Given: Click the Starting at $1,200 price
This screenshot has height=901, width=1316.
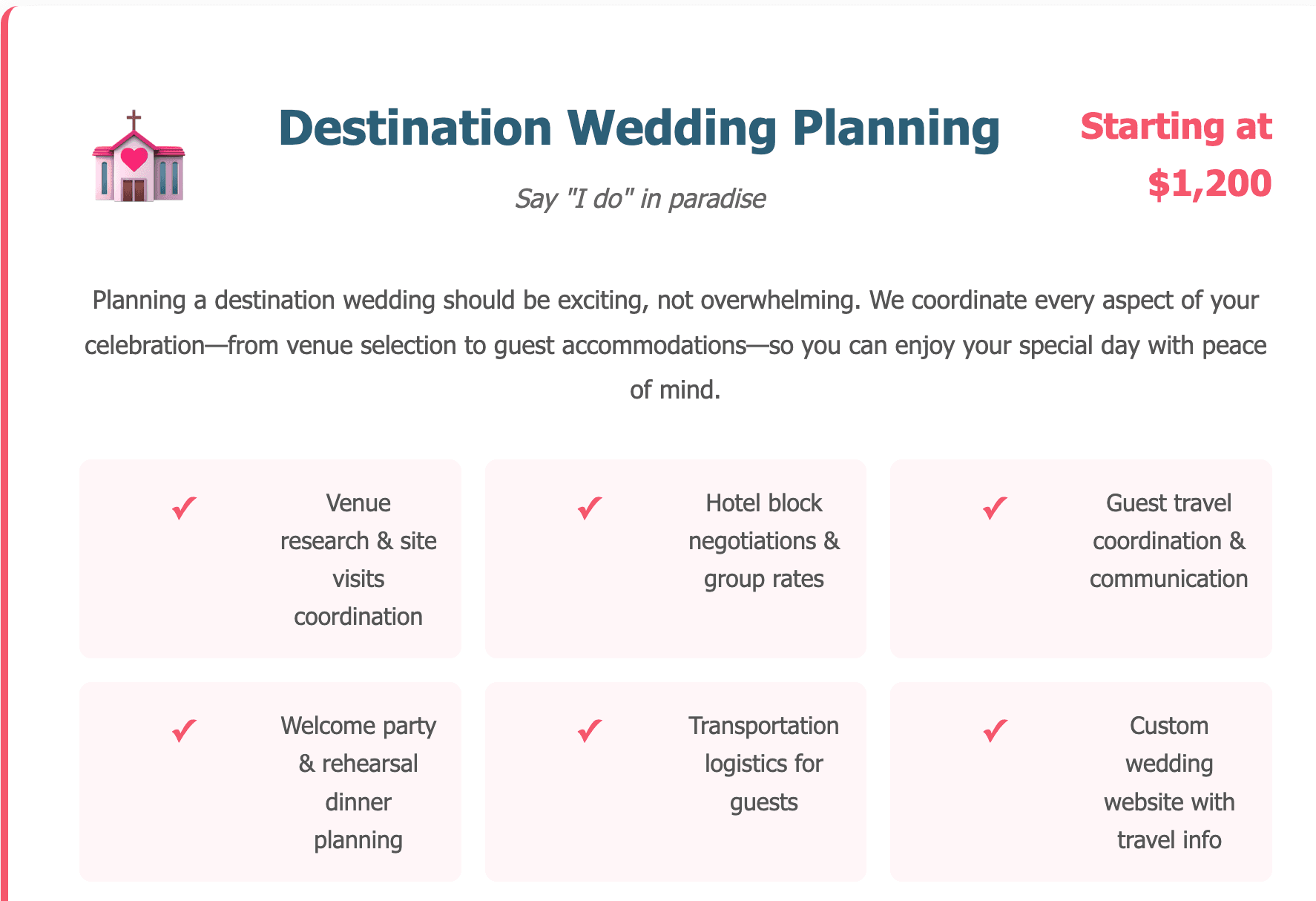Looking at the screenshot, I should [1176, 155].
